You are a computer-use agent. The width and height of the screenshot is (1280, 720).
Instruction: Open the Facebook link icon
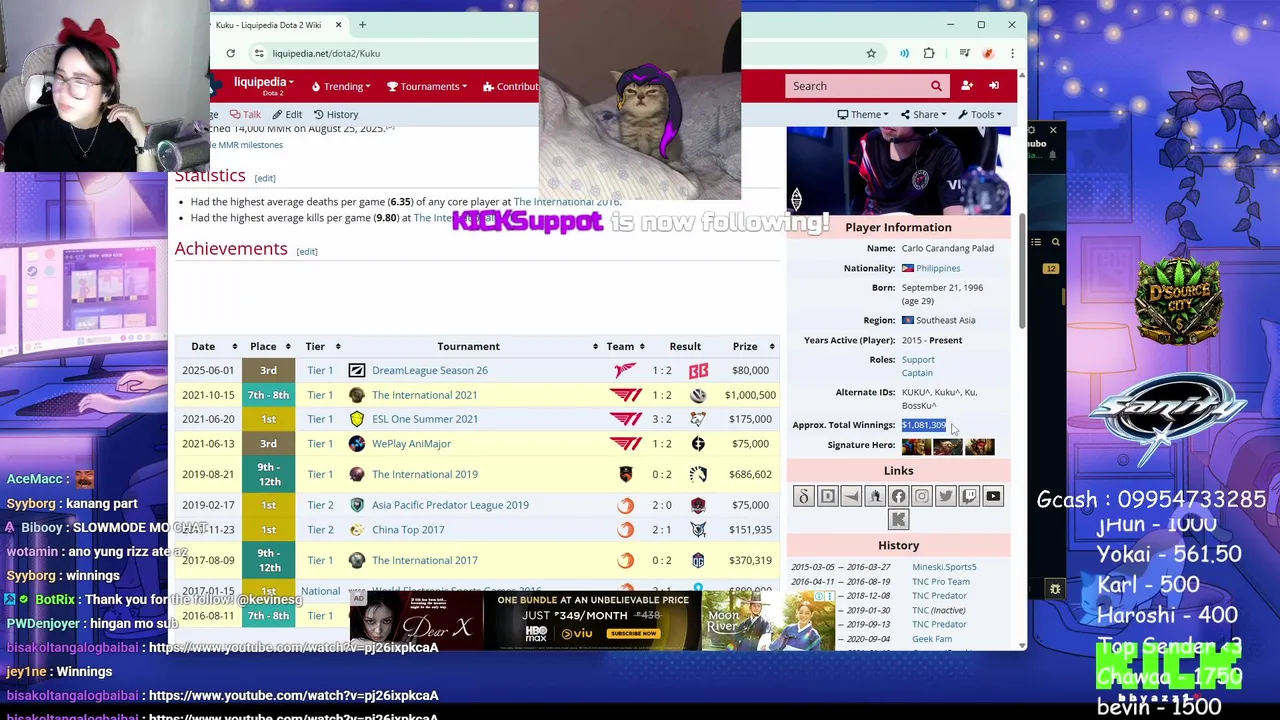898,496
